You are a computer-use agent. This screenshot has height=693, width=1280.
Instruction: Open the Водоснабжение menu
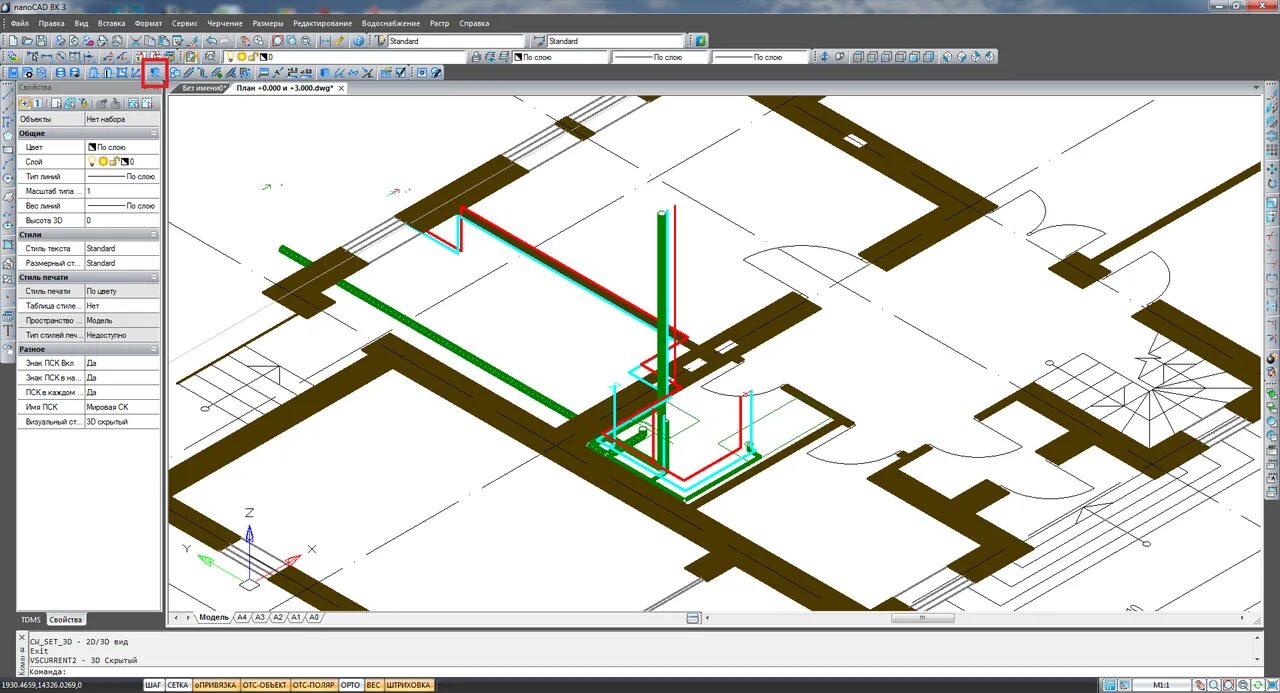point(391,23)
